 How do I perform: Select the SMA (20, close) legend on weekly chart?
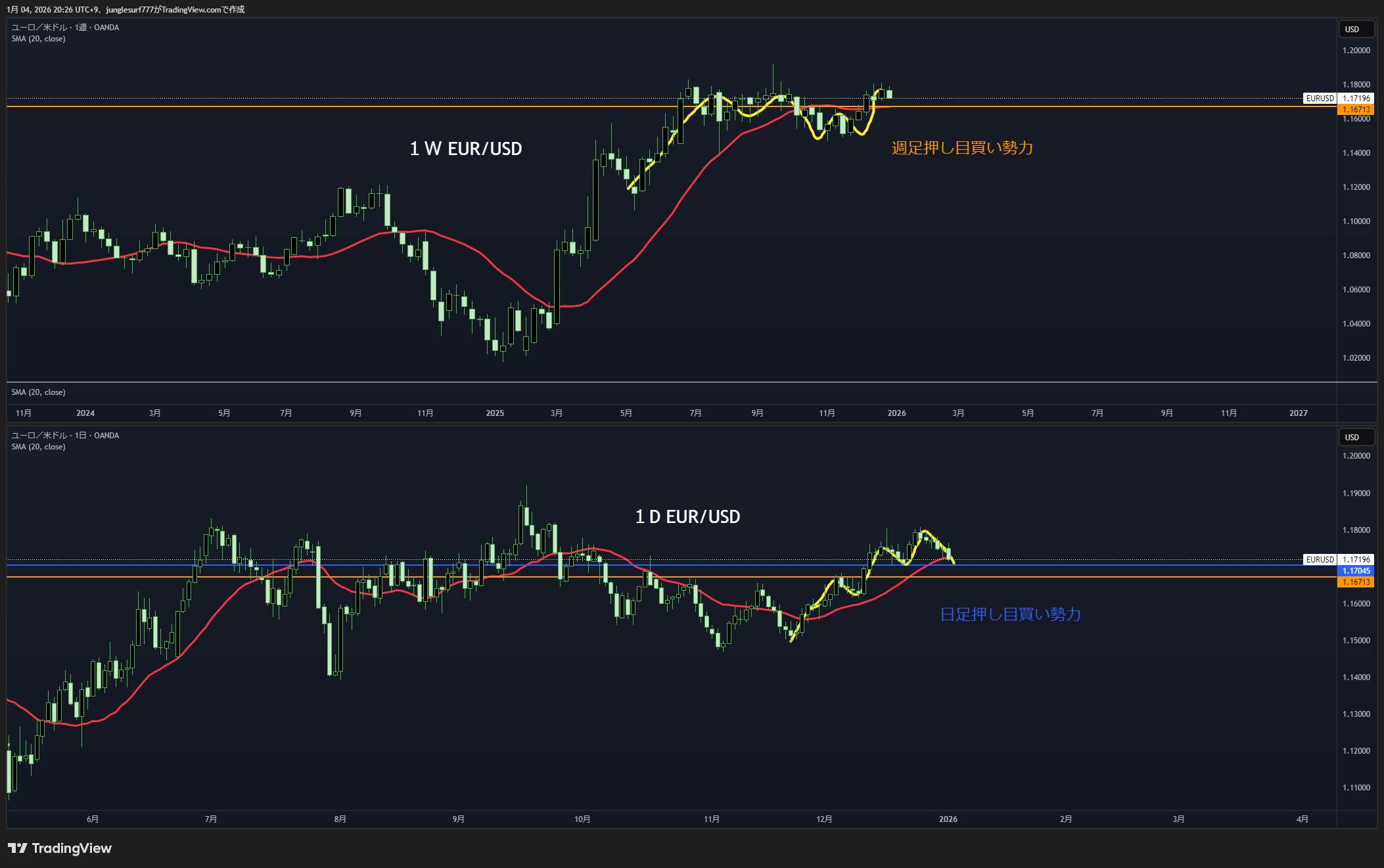(x=38, y=39)
